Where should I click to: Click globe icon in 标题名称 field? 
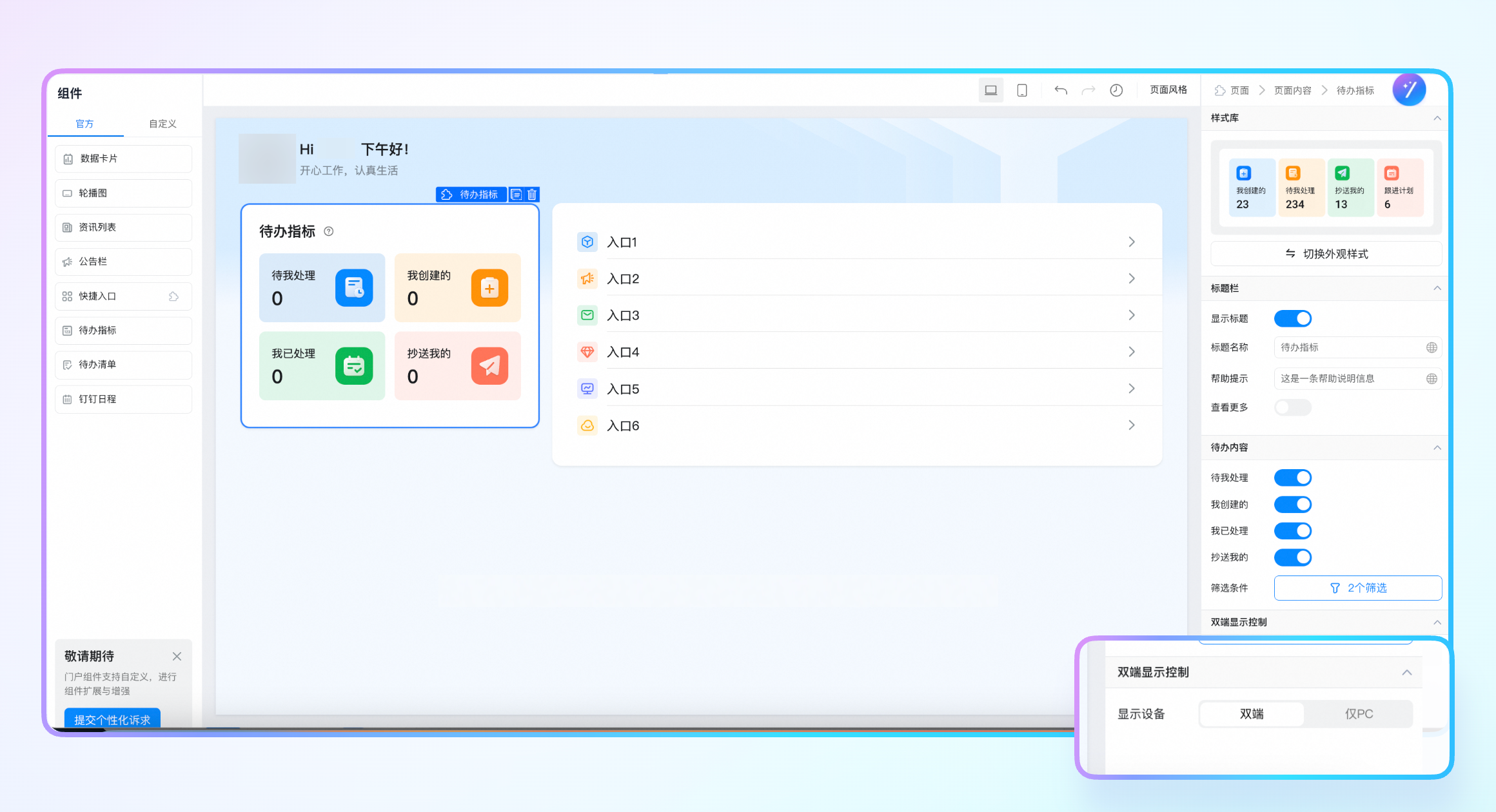[x=1432, y=347]
